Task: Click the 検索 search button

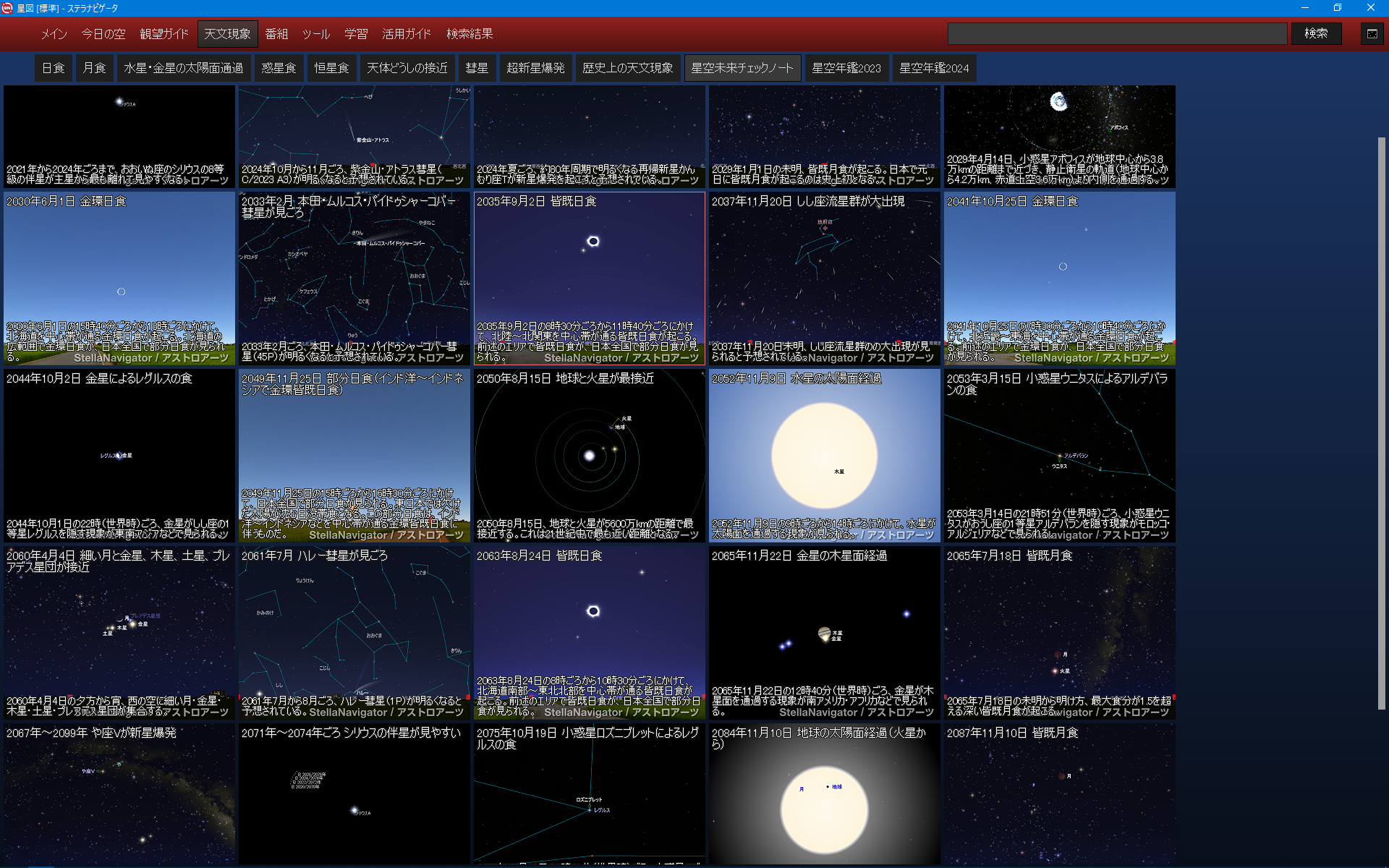Action: pyautogui.click(x=1316, y=33)
